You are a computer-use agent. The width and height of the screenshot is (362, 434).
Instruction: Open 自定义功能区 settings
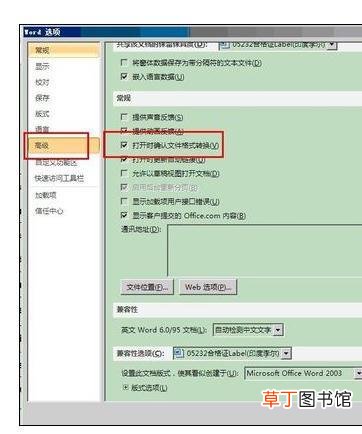[56, 163]
